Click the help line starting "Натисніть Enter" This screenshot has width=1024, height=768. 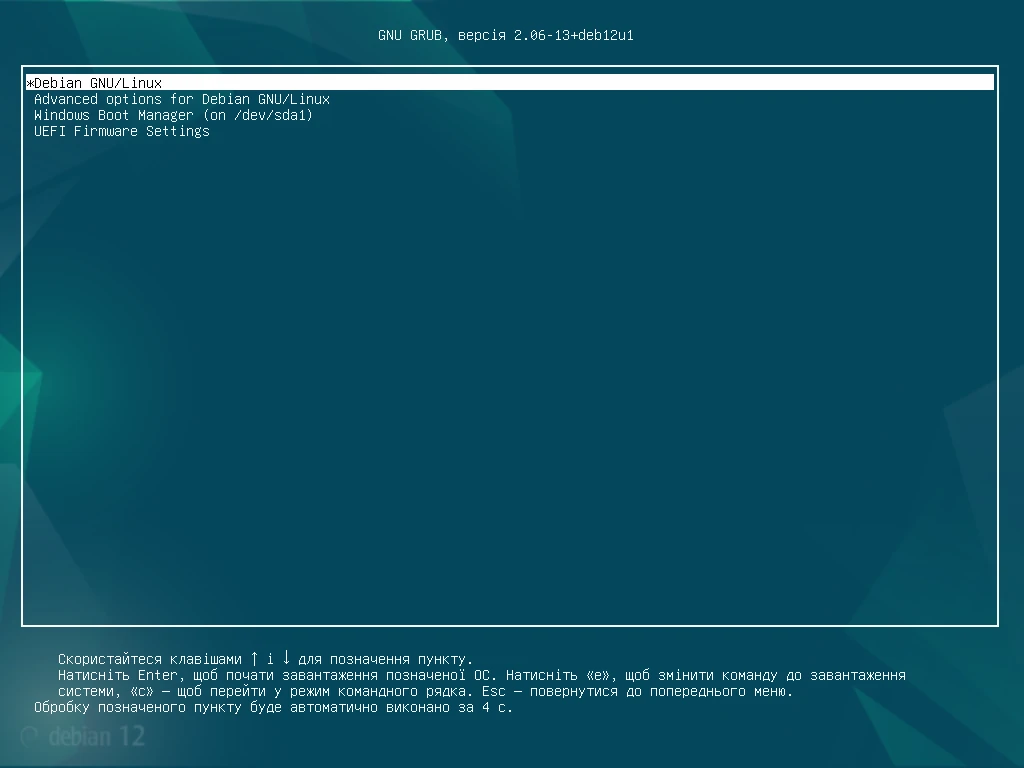[x=481, y=675]
